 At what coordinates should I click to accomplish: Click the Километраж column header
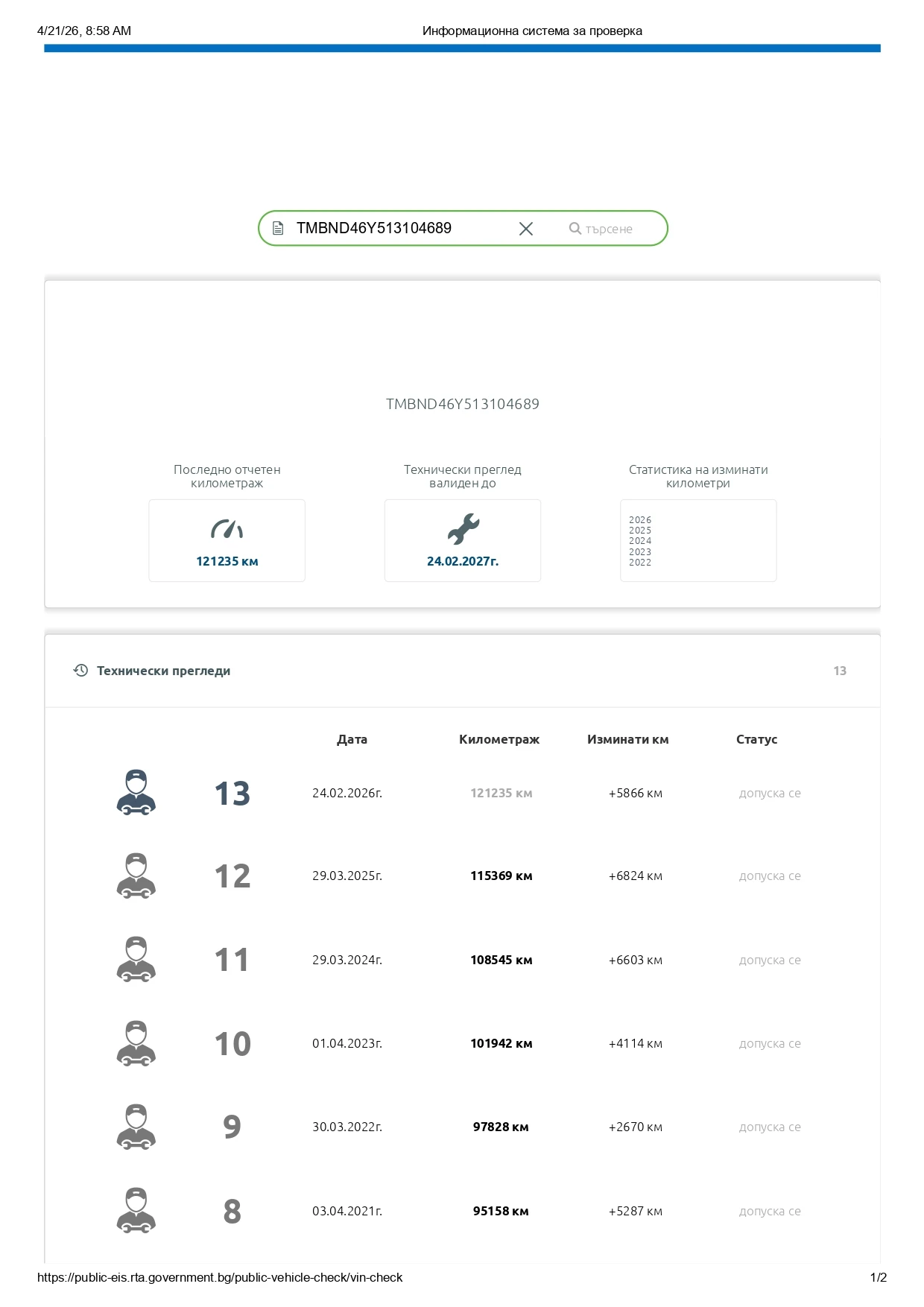point(499,739)
